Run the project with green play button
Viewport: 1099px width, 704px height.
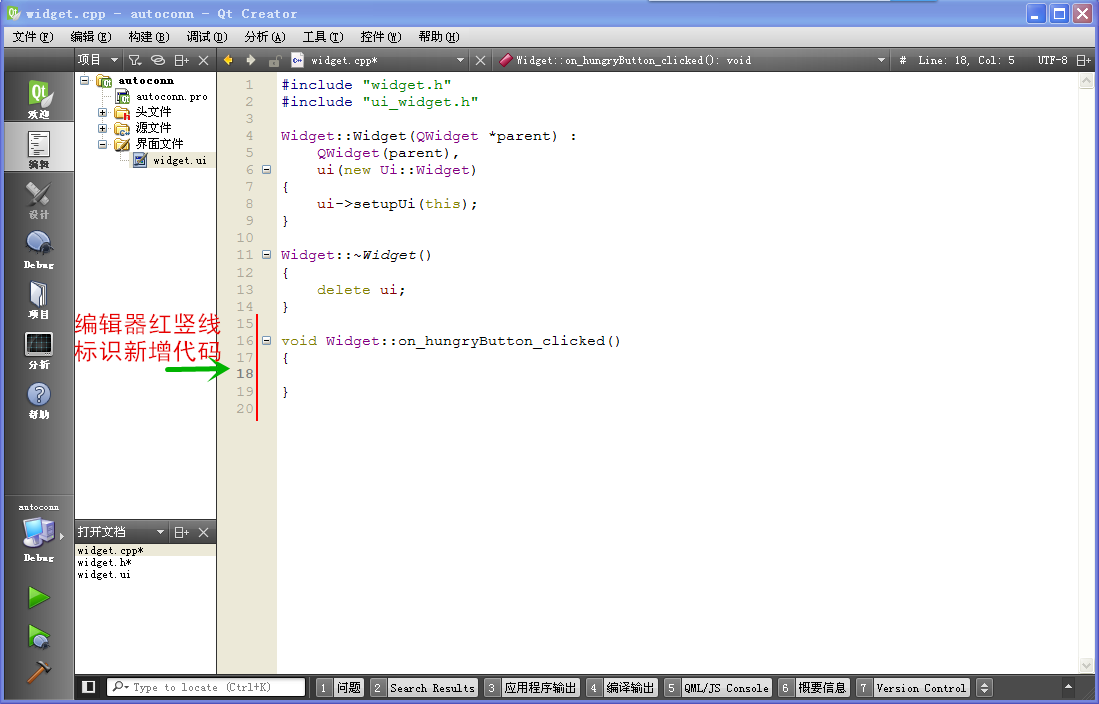coord(39,597)
